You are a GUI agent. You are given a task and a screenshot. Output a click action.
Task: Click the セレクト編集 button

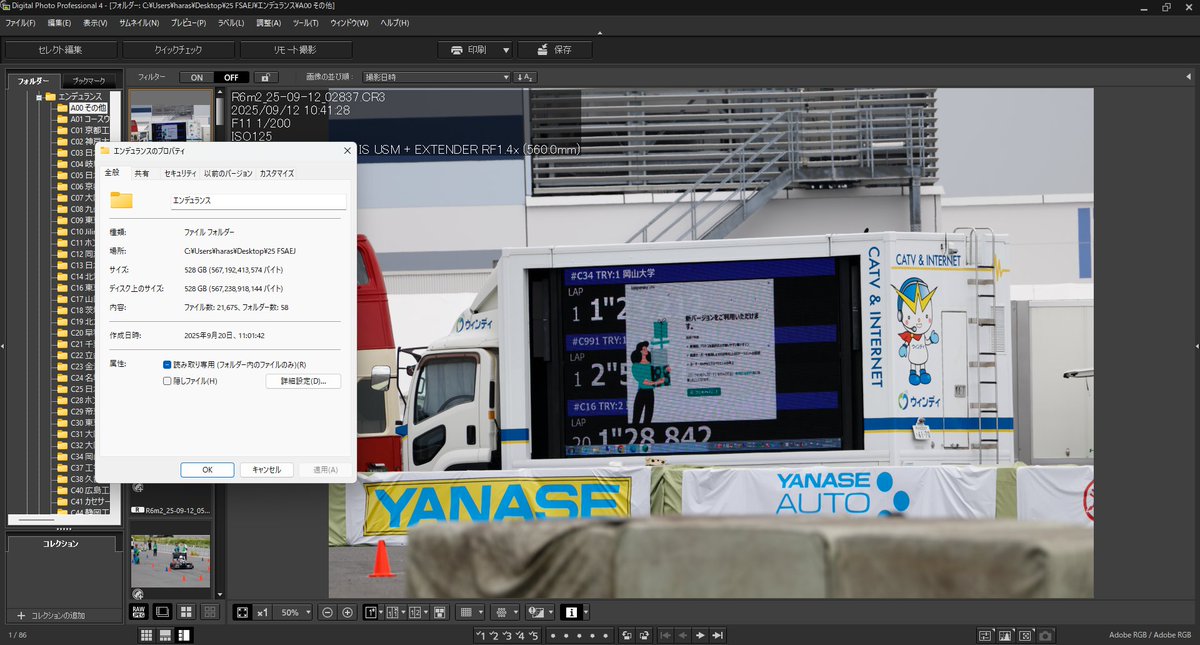pyautogui.click(x=60, y=49)
